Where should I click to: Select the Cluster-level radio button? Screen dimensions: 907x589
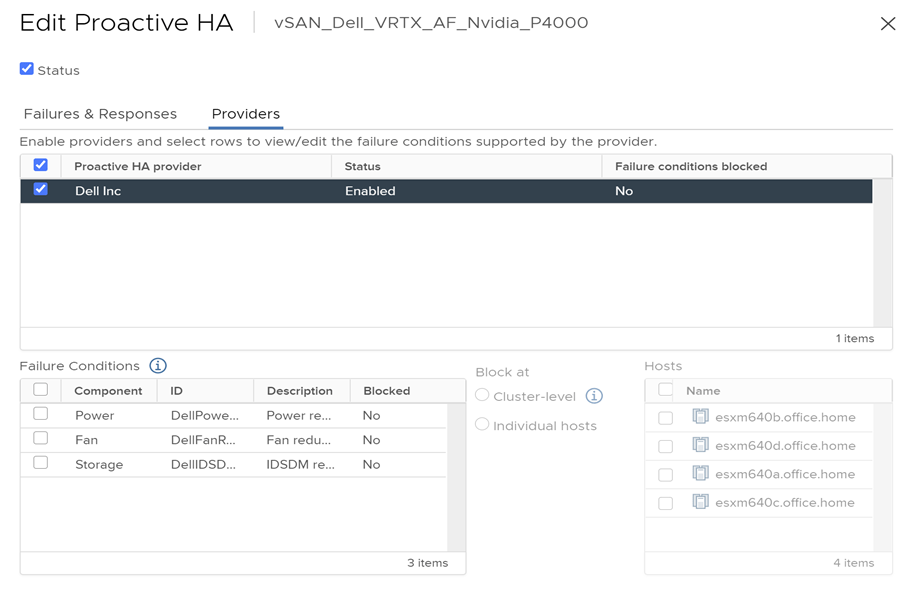[x=482, y=395]
